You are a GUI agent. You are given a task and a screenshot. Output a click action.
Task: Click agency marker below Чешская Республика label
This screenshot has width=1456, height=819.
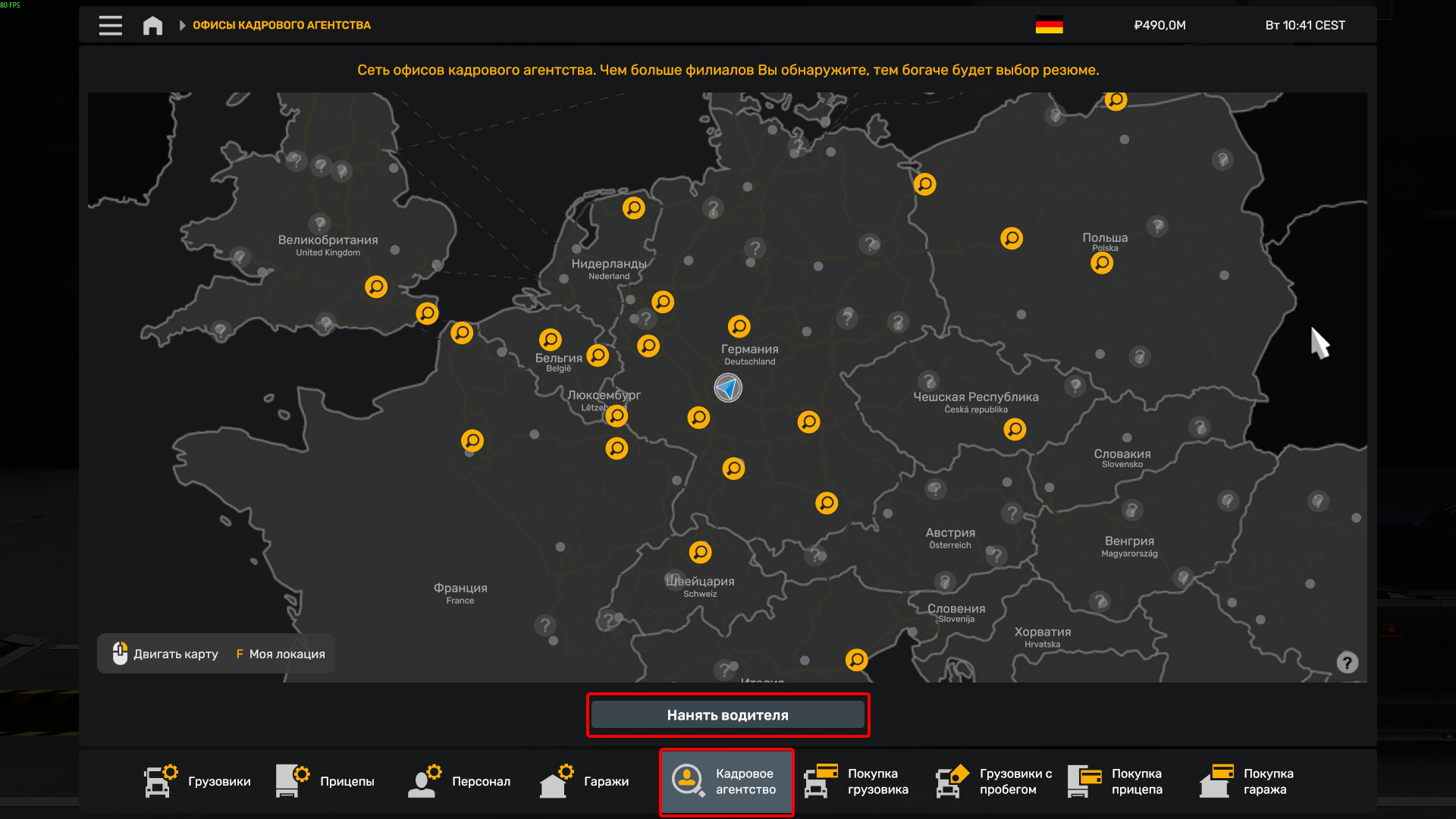click(x=1015, y=429)
